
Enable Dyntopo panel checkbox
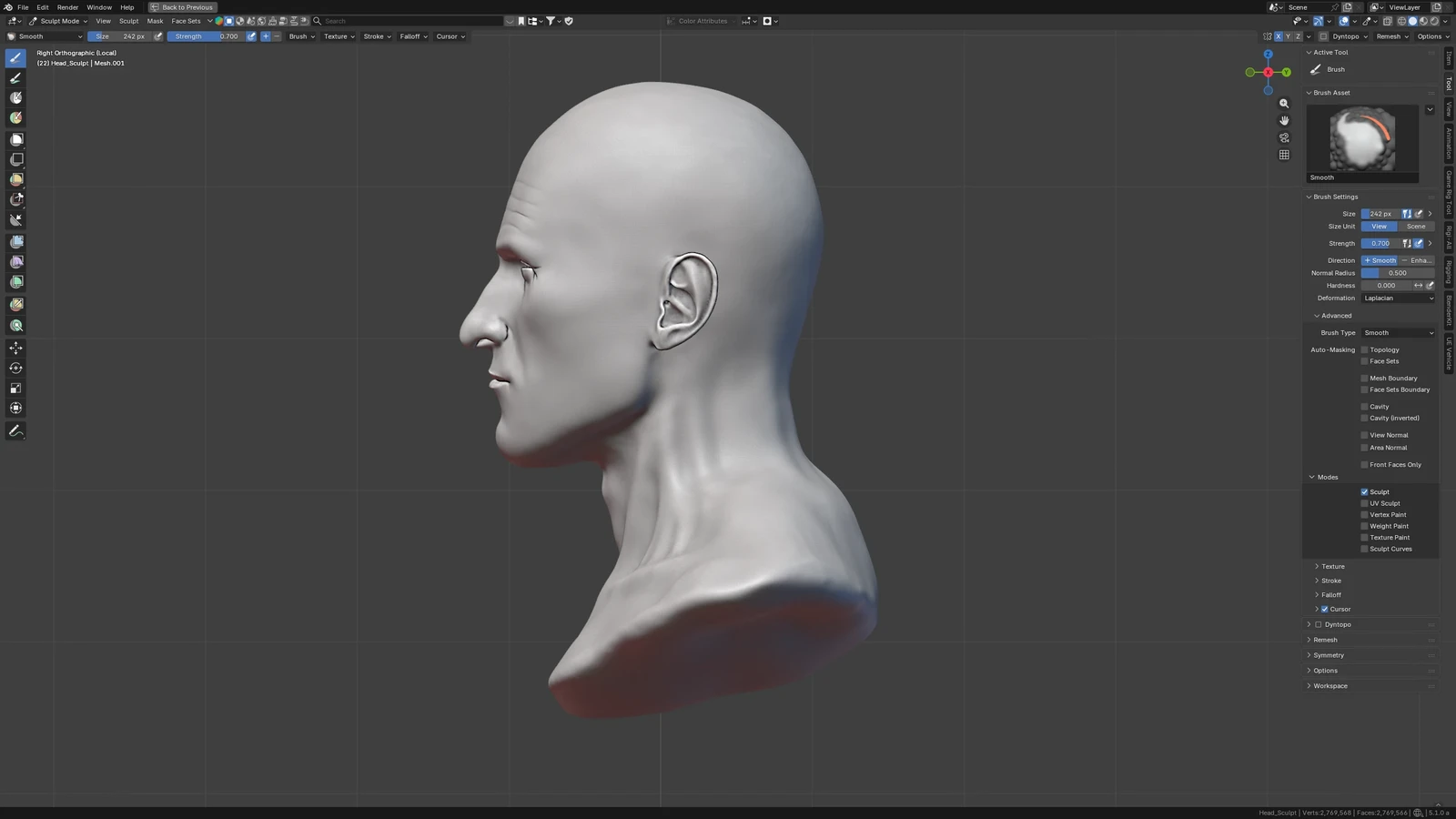pos(1318,625)
